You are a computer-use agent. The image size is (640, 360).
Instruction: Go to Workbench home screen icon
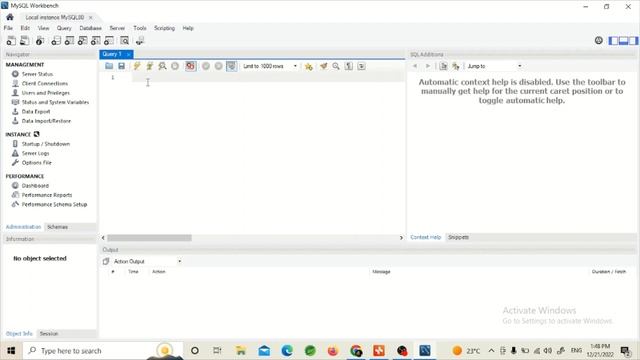coord(10,17)
